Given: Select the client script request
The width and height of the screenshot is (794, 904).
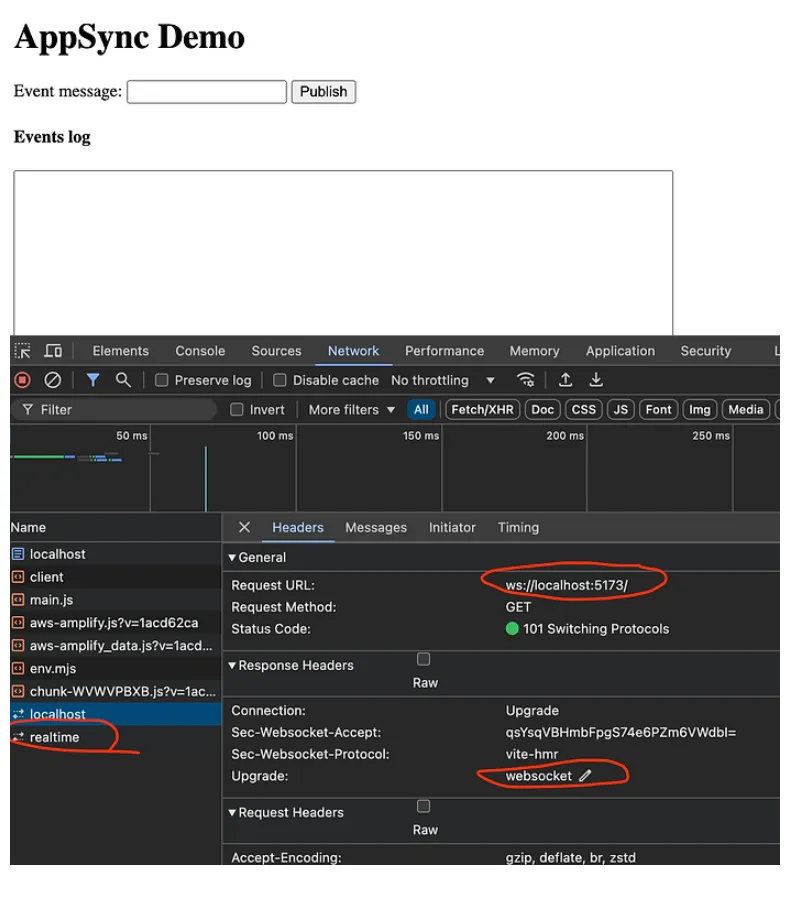Looking at the screenshot, I should pos(115,577).
